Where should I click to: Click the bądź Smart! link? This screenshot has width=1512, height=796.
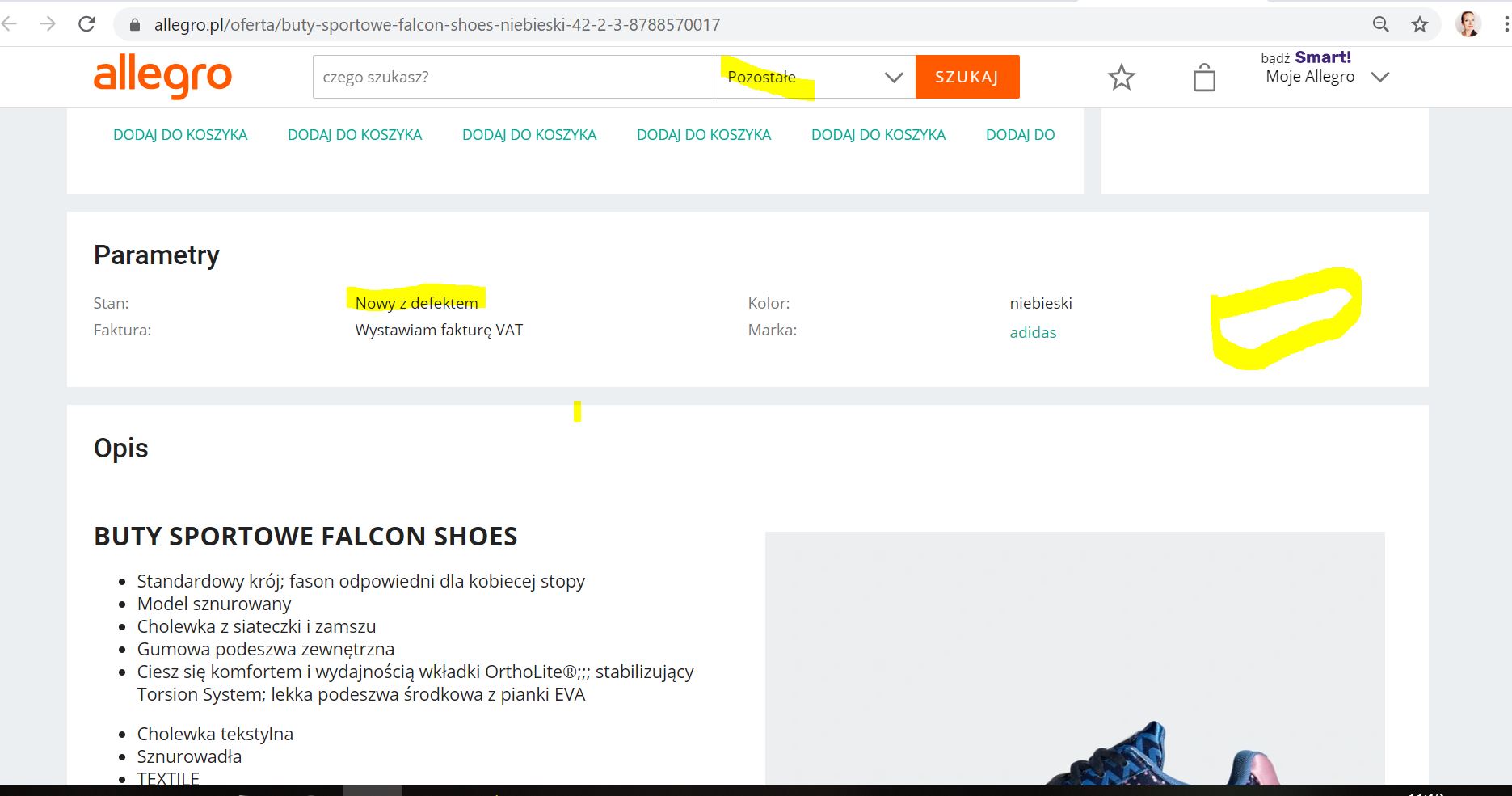(1305, 57)
